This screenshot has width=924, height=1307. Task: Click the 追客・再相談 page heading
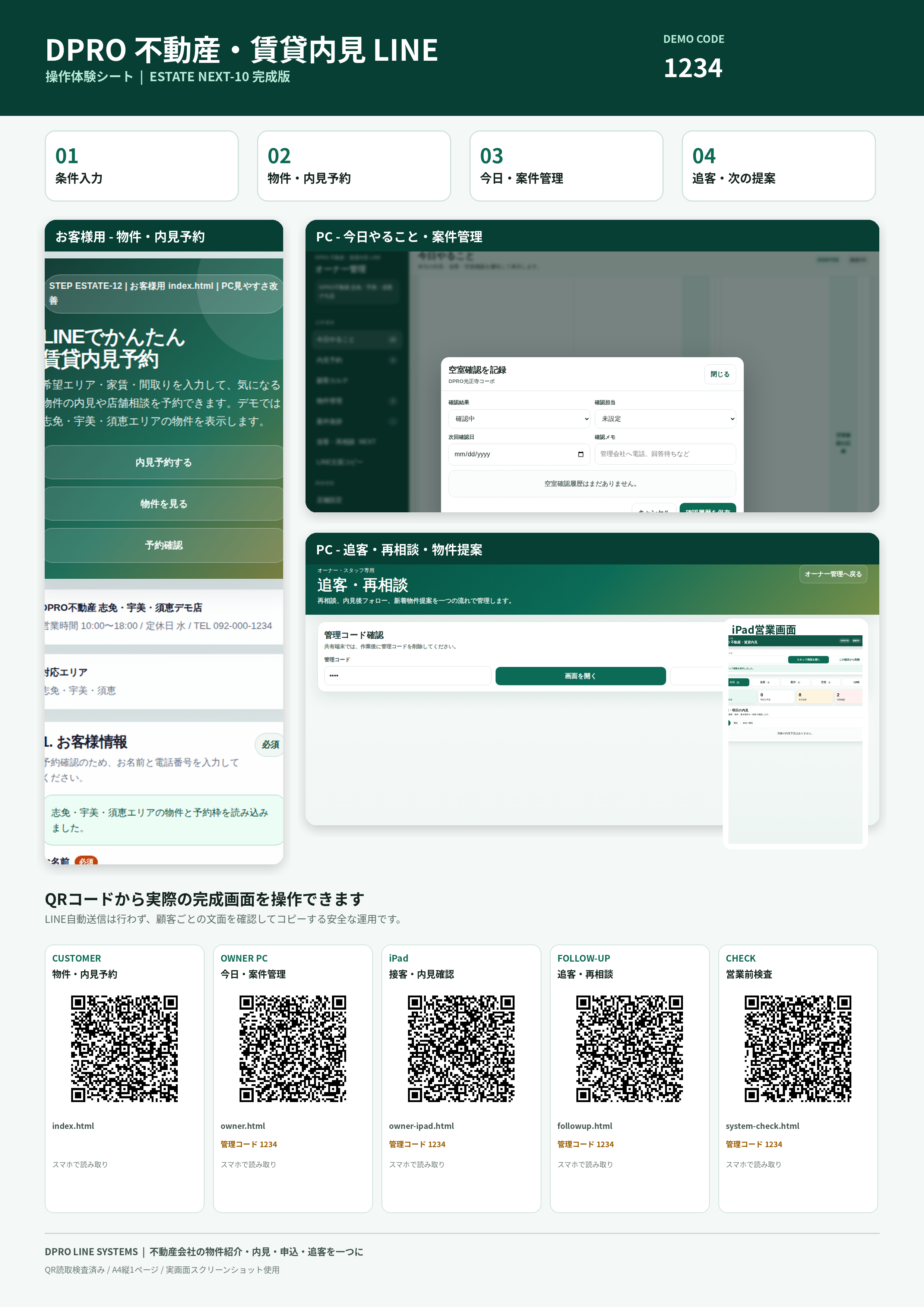click(363, 585)
